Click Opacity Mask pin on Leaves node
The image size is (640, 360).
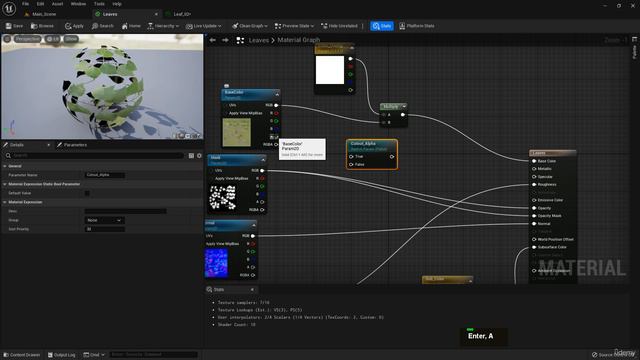pos(534,216)
